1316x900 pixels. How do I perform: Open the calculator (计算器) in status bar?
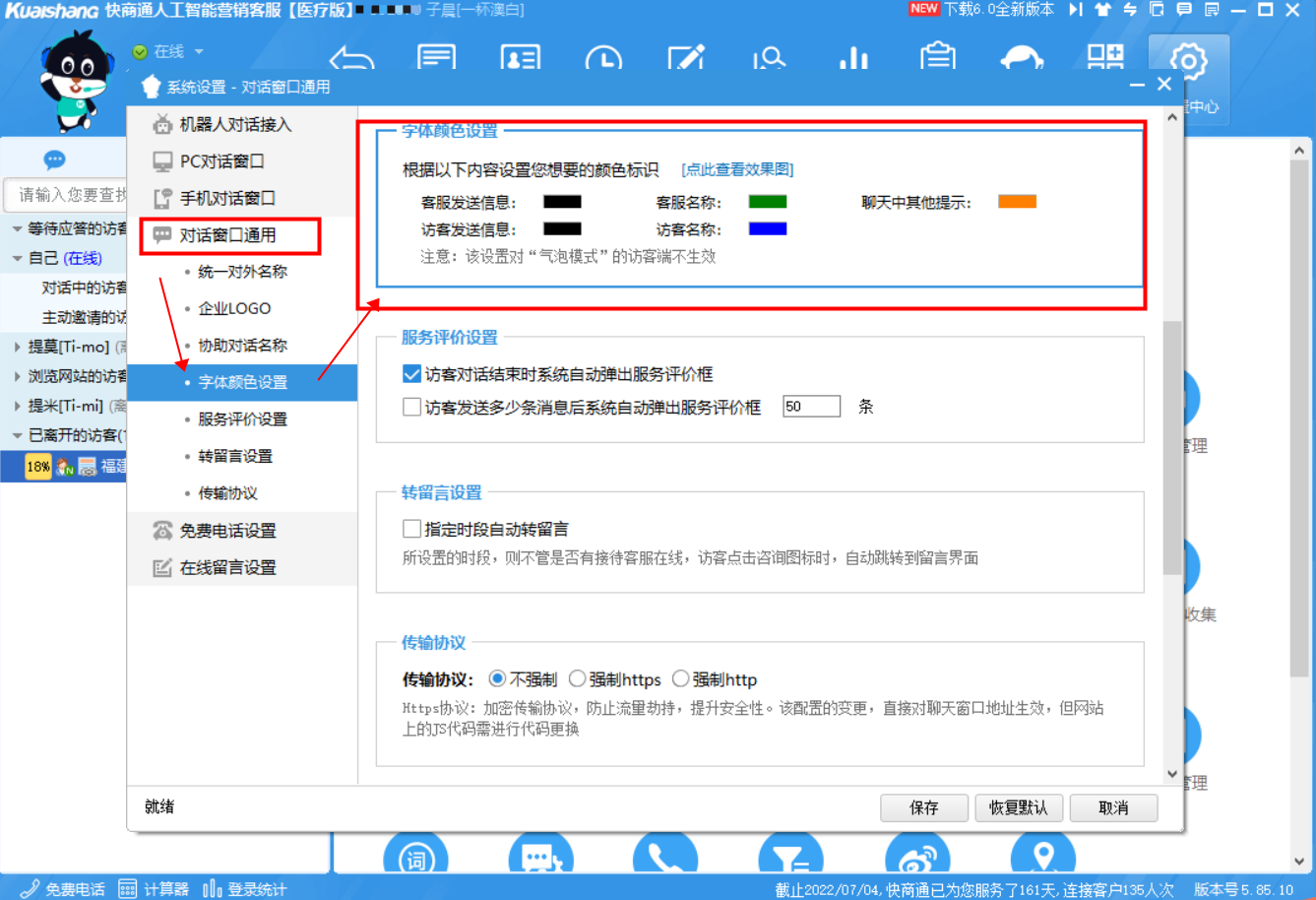click(x=154, y=889)
